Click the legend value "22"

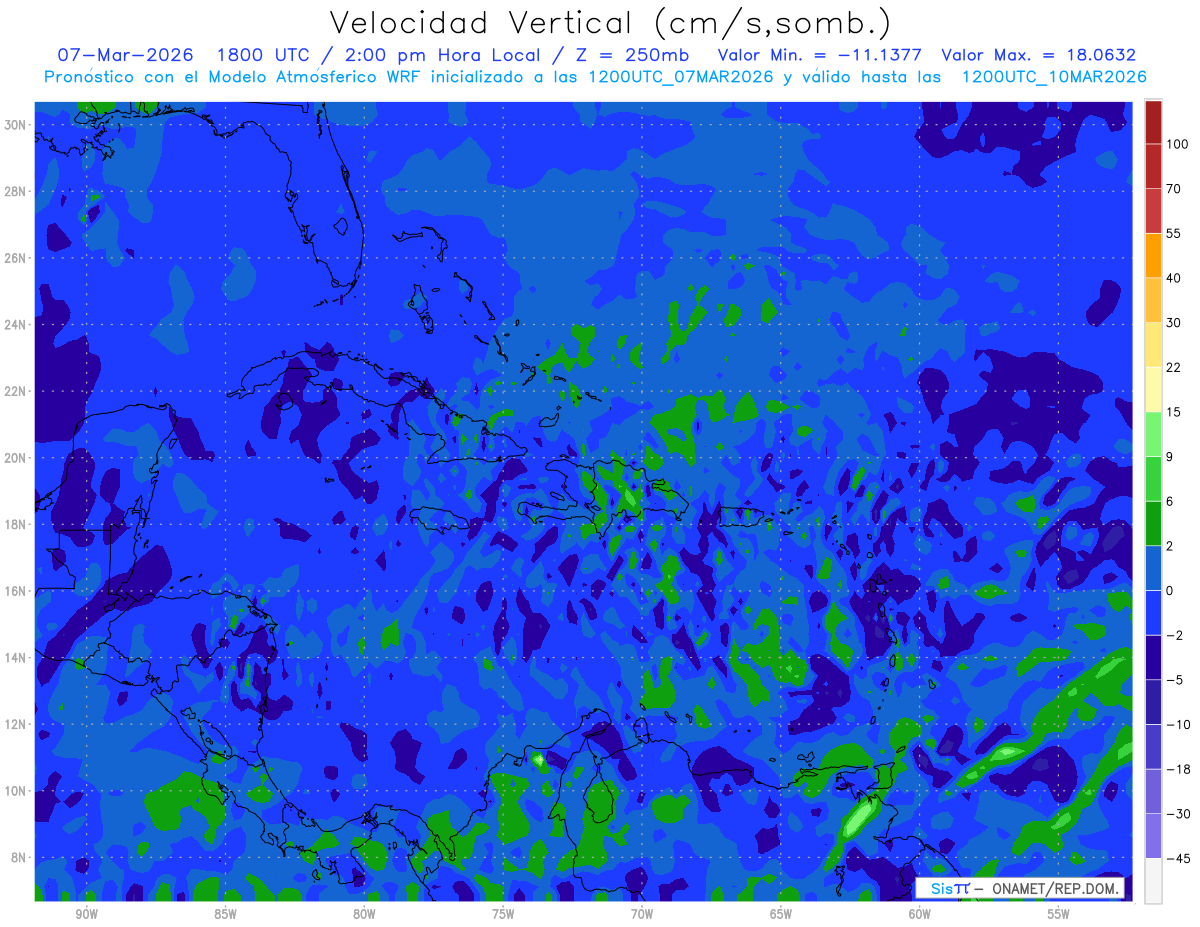click(x=1174, y=367)
